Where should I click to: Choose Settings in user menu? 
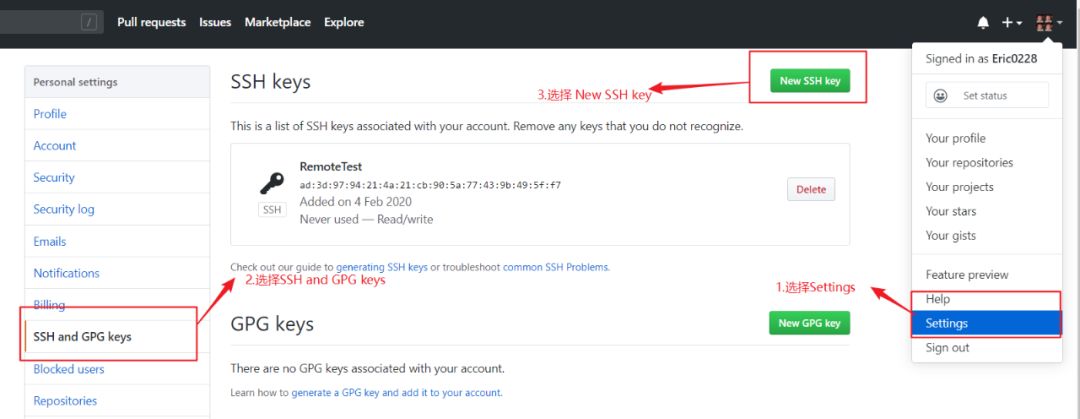pyautogui.click(x=986, y=323)
